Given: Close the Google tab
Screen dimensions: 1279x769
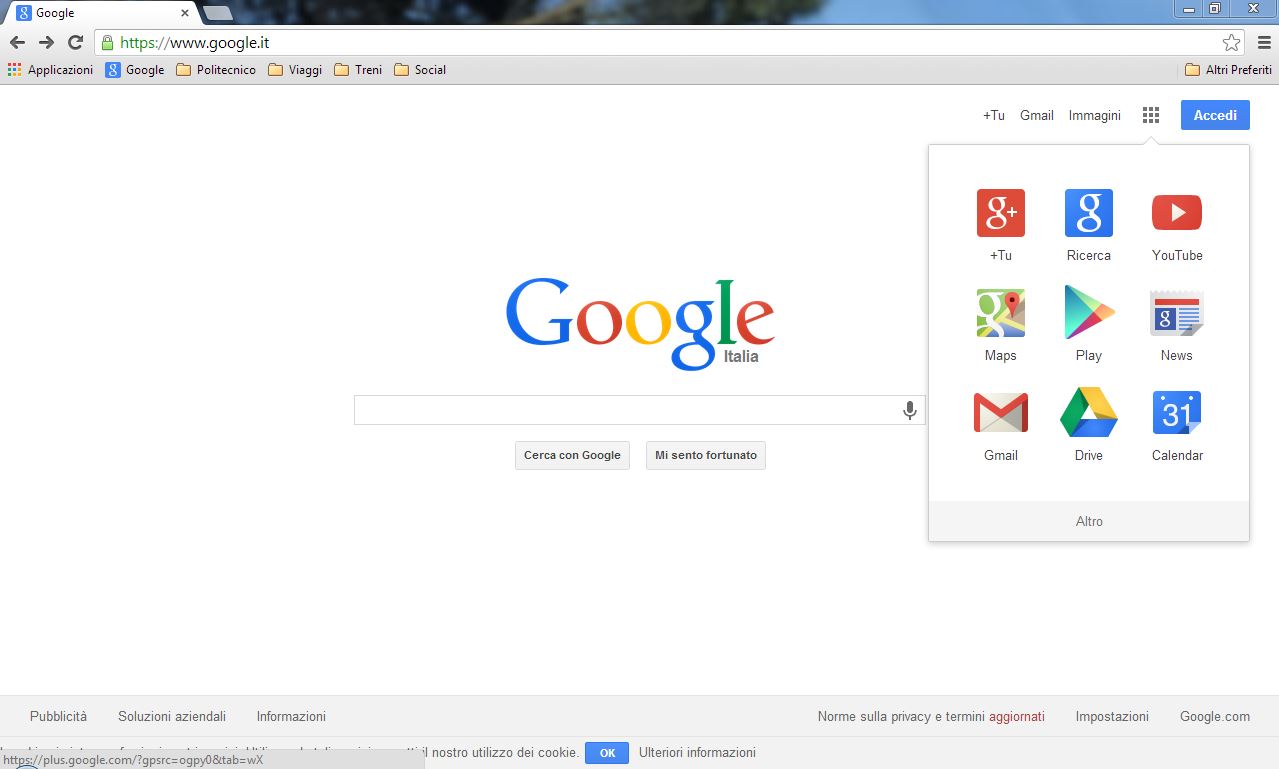Looking at the screenshot, I should point(185,13).
